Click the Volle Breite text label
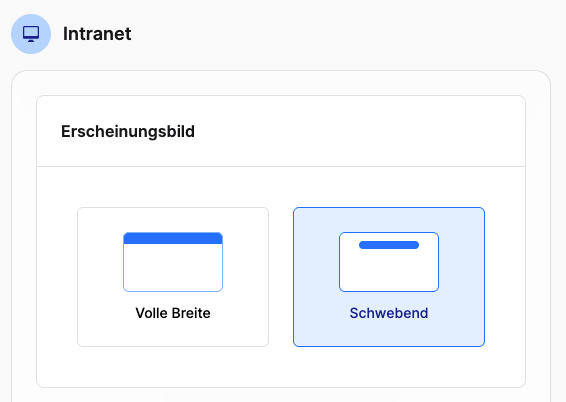Screen dimensions: 566x402 tap(173, 313)
